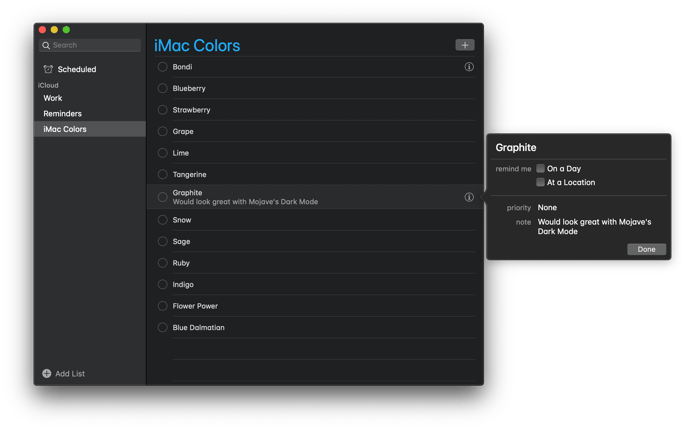Select the Ruby reminder text

coord(181,263)
